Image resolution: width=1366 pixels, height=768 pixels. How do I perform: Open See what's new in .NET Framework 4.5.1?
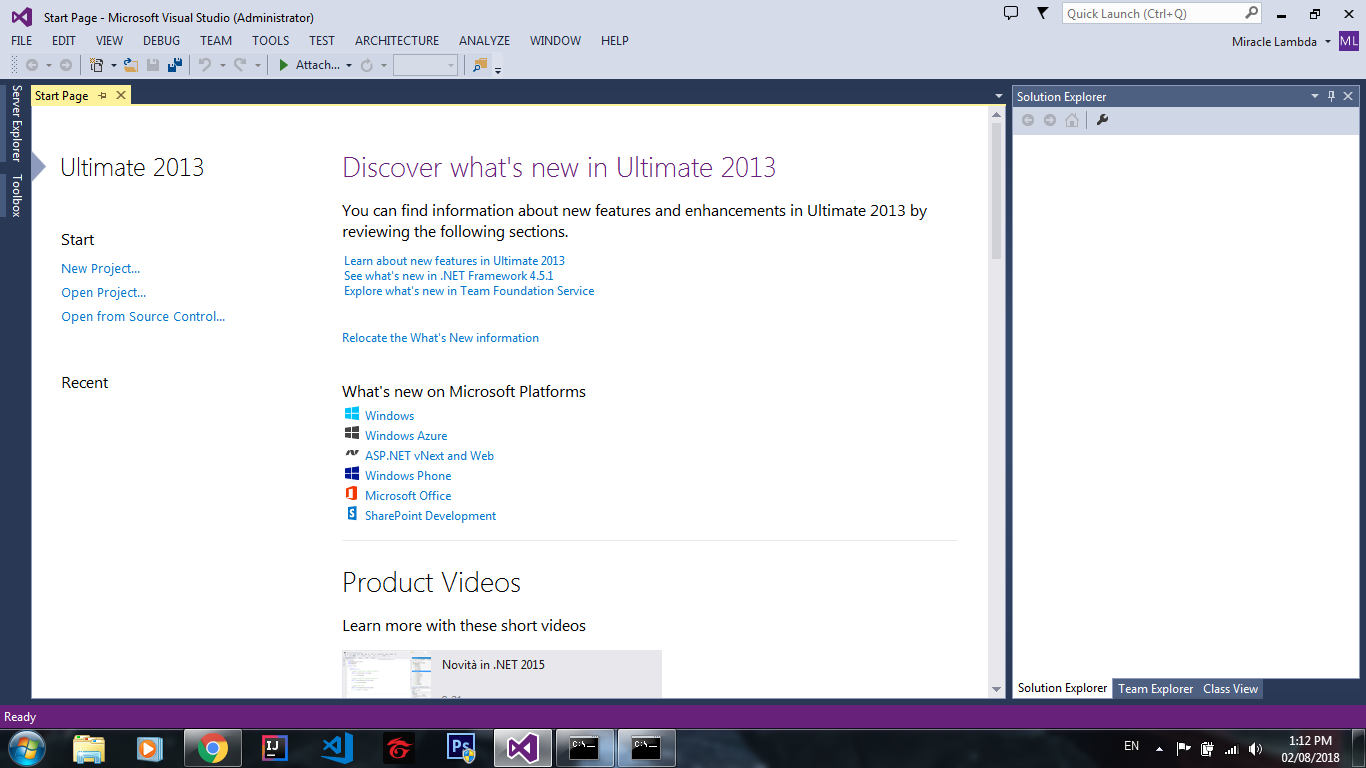448,275
